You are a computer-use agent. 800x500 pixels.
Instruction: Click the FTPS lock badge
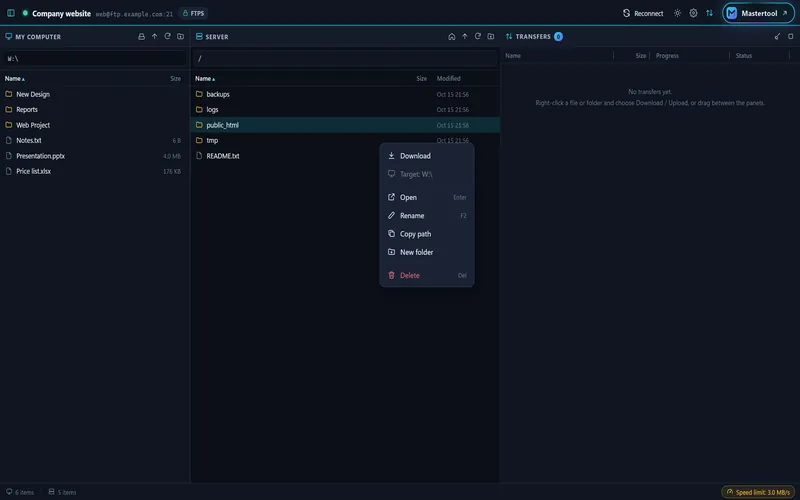(193, 13)
